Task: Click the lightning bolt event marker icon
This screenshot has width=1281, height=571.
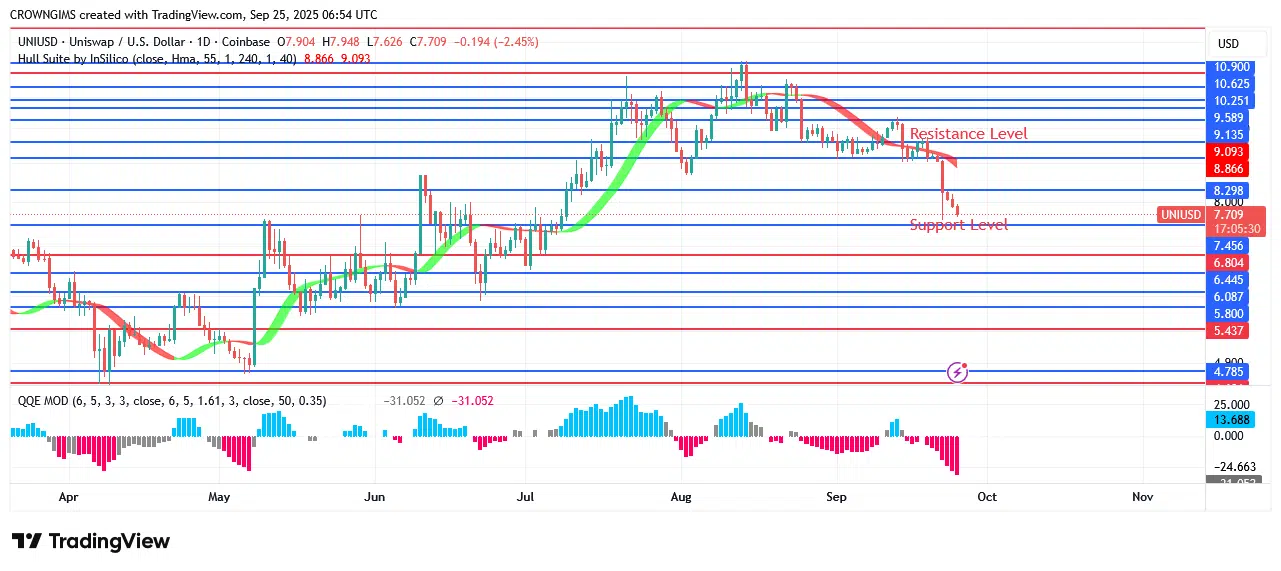Action: tap(957, 372)
